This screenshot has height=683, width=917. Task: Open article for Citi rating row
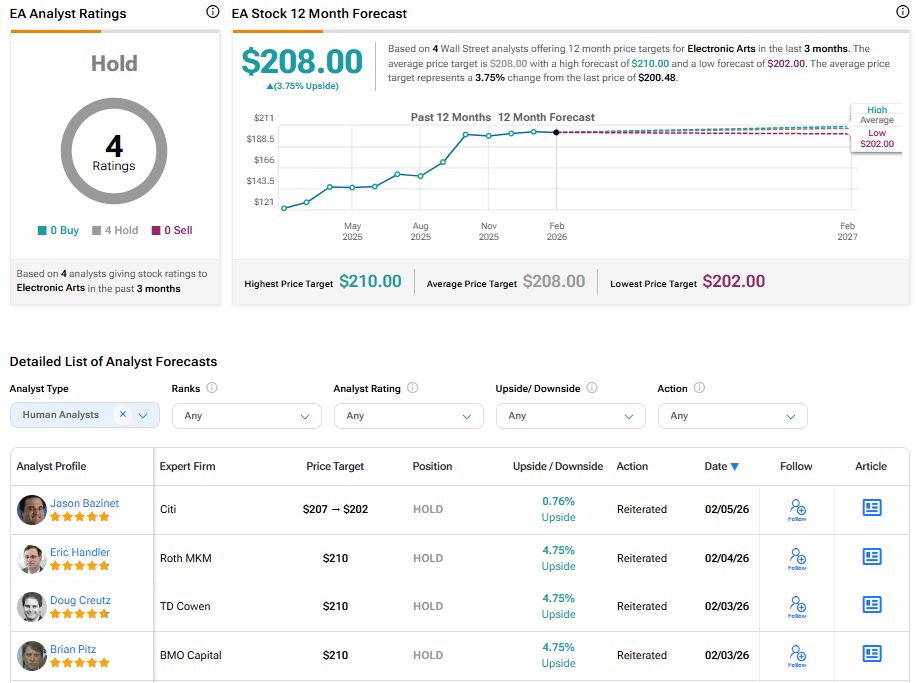[872, 508]
